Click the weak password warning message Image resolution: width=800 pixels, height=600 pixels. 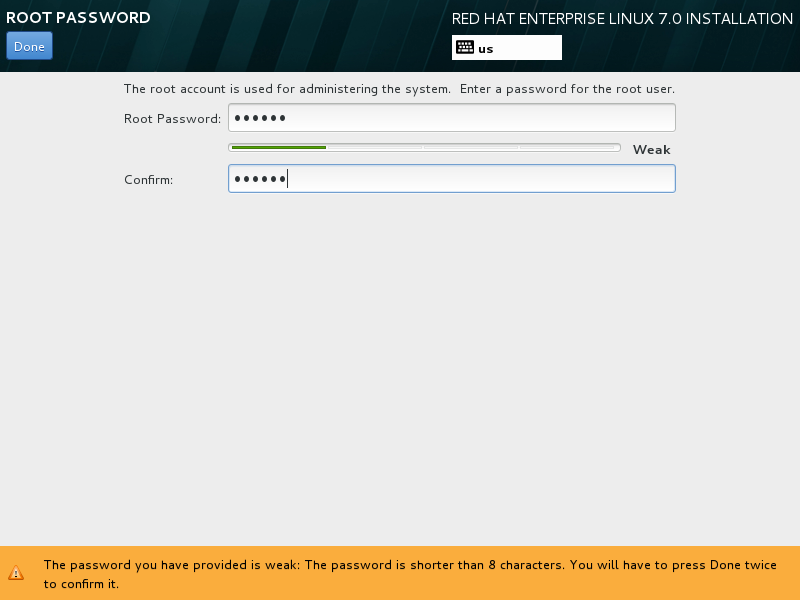[300, 565]
